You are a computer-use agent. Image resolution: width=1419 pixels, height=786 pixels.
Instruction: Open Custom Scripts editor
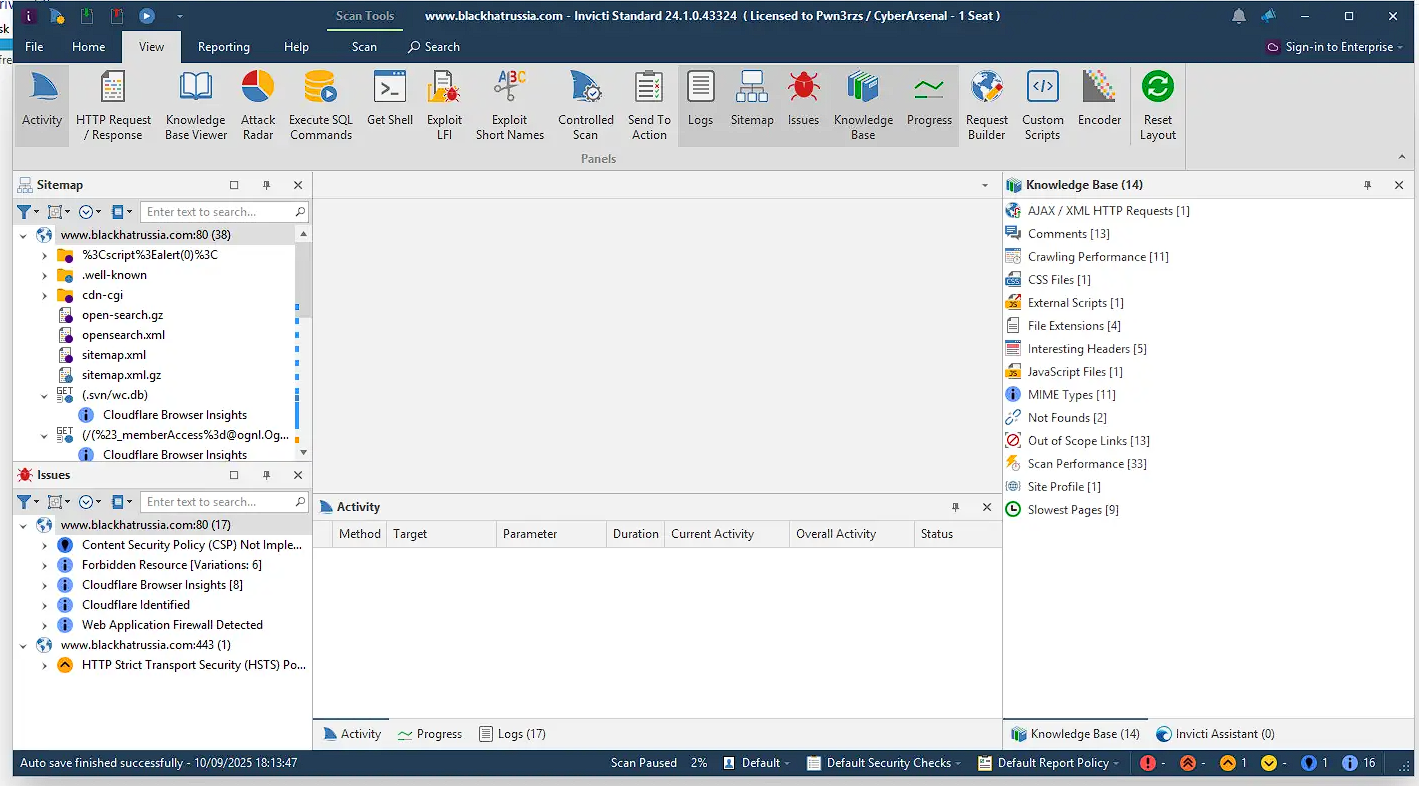pos(1043,105)
